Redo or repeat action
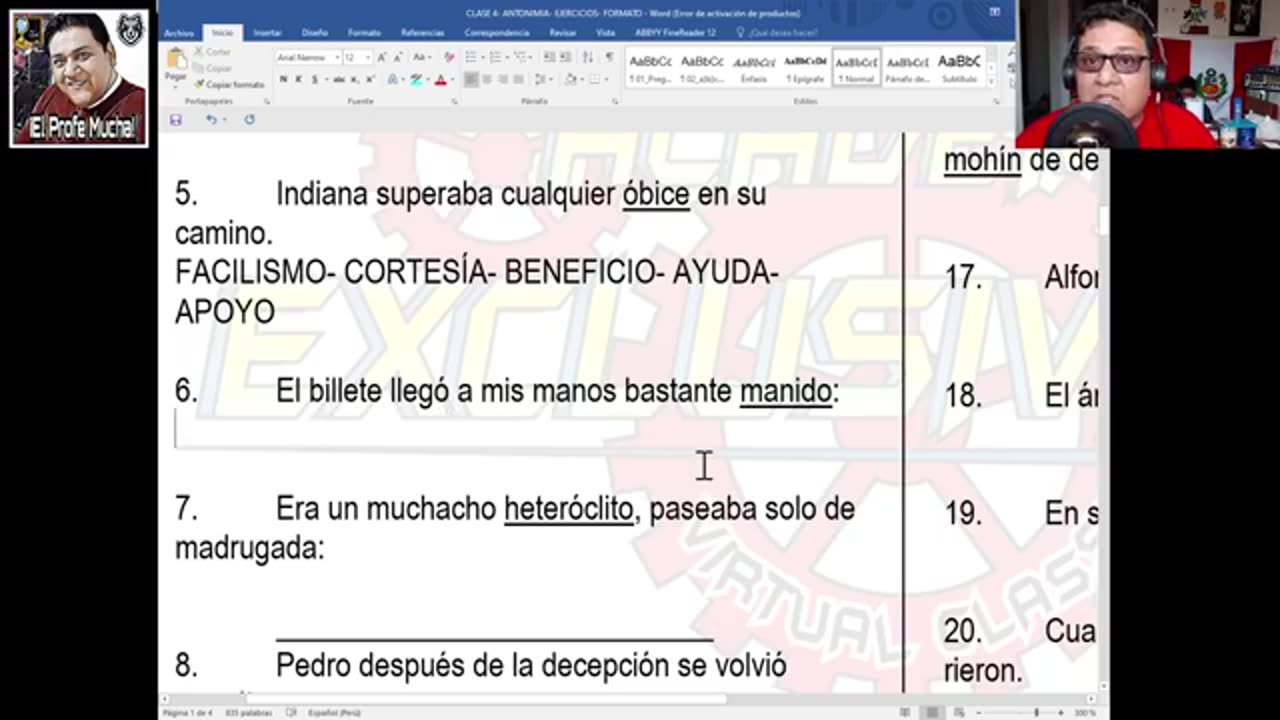This screenshot has height=720, width=1280. [x=249, y=119]
